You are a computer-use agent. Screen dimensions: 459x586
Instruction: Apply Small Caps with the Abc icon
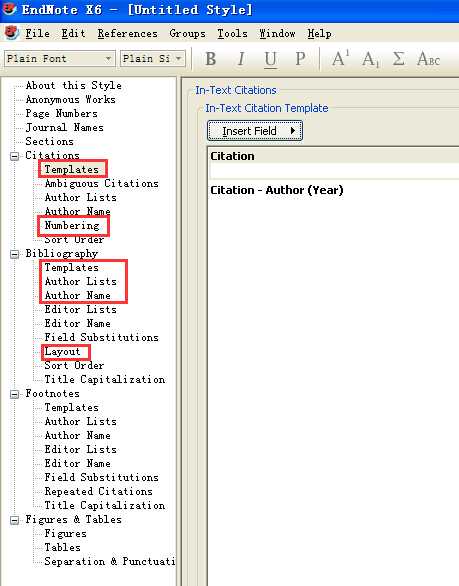[x=428, y=59]
